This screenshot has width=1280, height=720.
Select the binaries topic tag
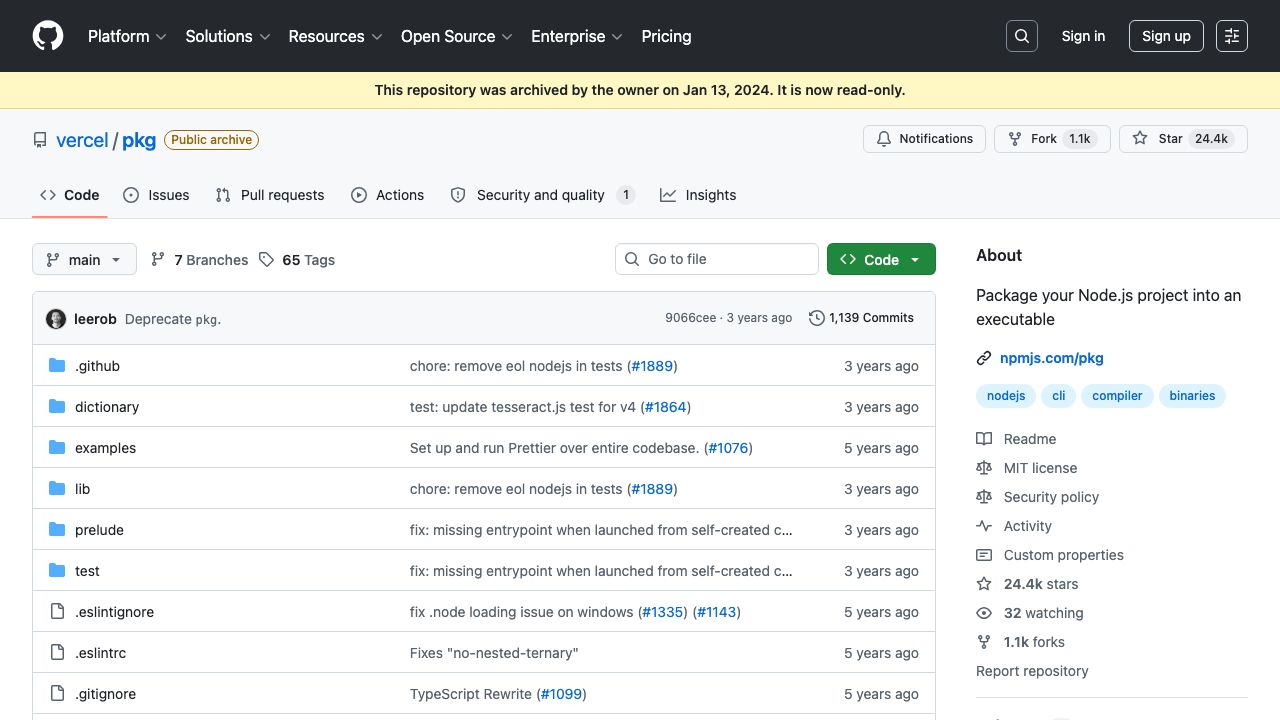tap(1192, 396)
